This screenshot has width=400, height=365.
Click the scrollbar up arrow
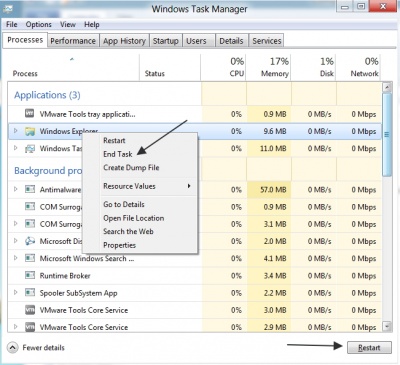tap(387, 88)
